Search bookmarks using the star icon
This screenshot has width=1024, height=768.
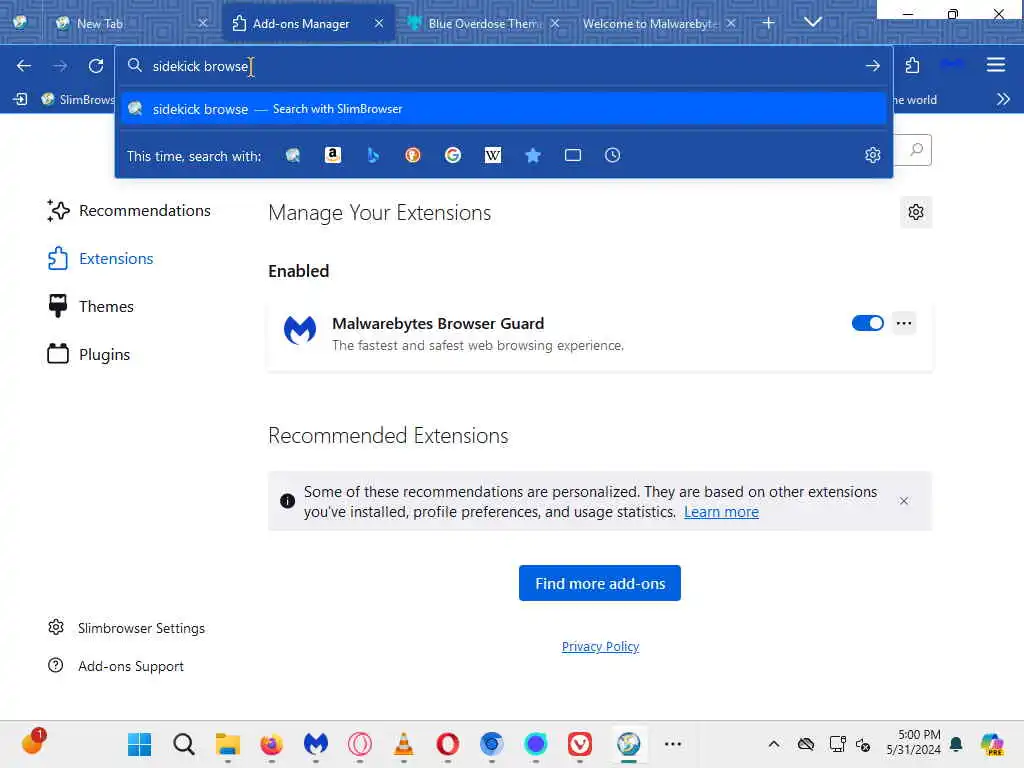tap(533, 155)
